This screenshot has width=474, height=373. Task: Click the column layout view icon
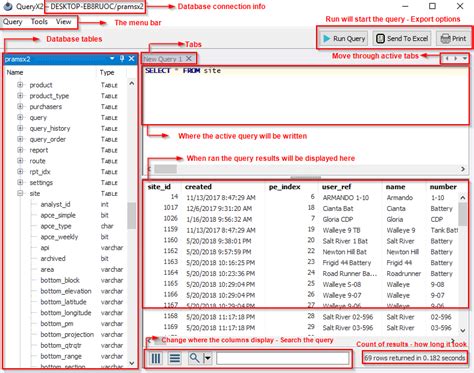pyautogui.click(x=156, y=358)
